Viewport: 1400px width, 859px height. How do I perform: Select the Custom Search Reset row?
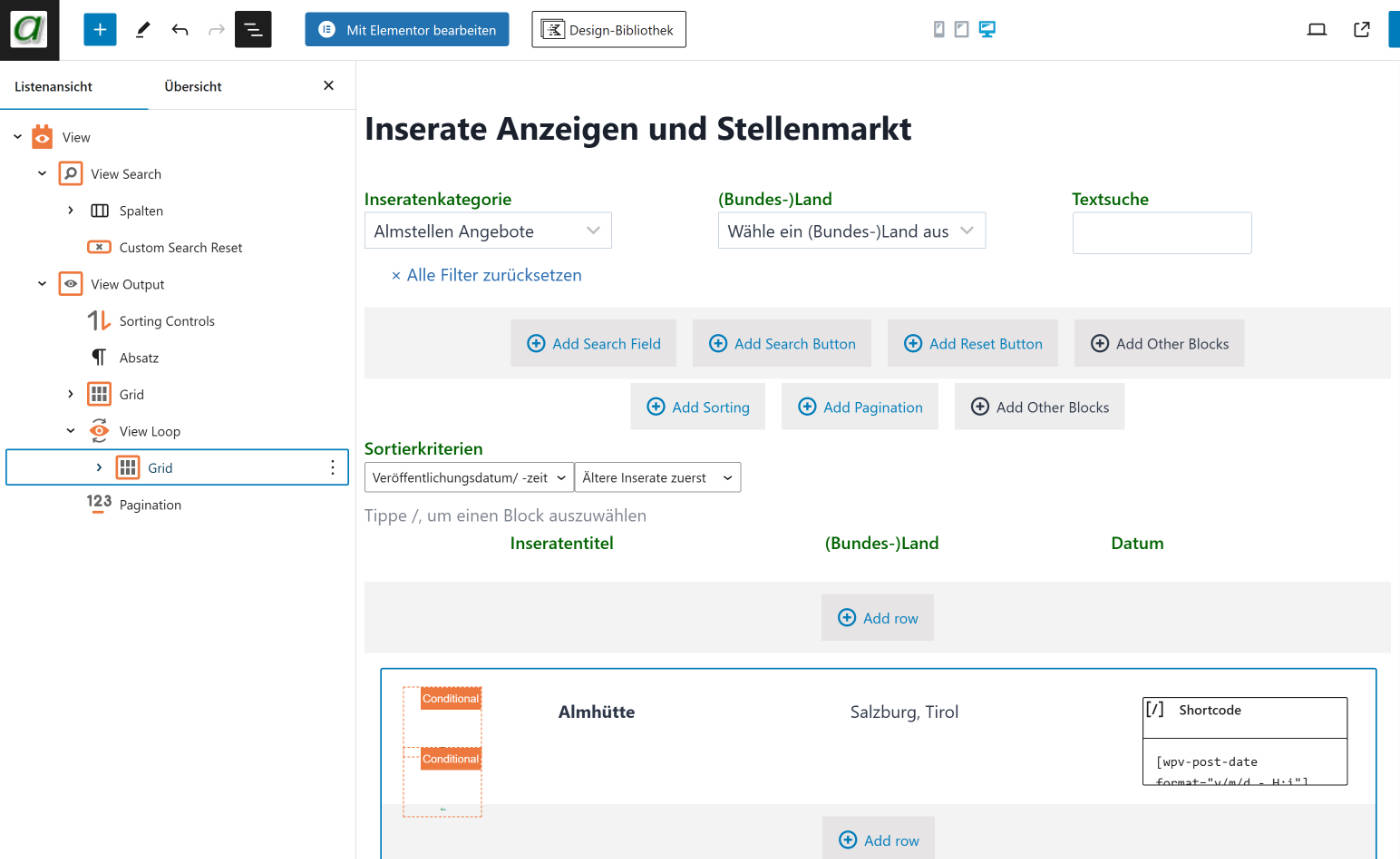point(177,247)
